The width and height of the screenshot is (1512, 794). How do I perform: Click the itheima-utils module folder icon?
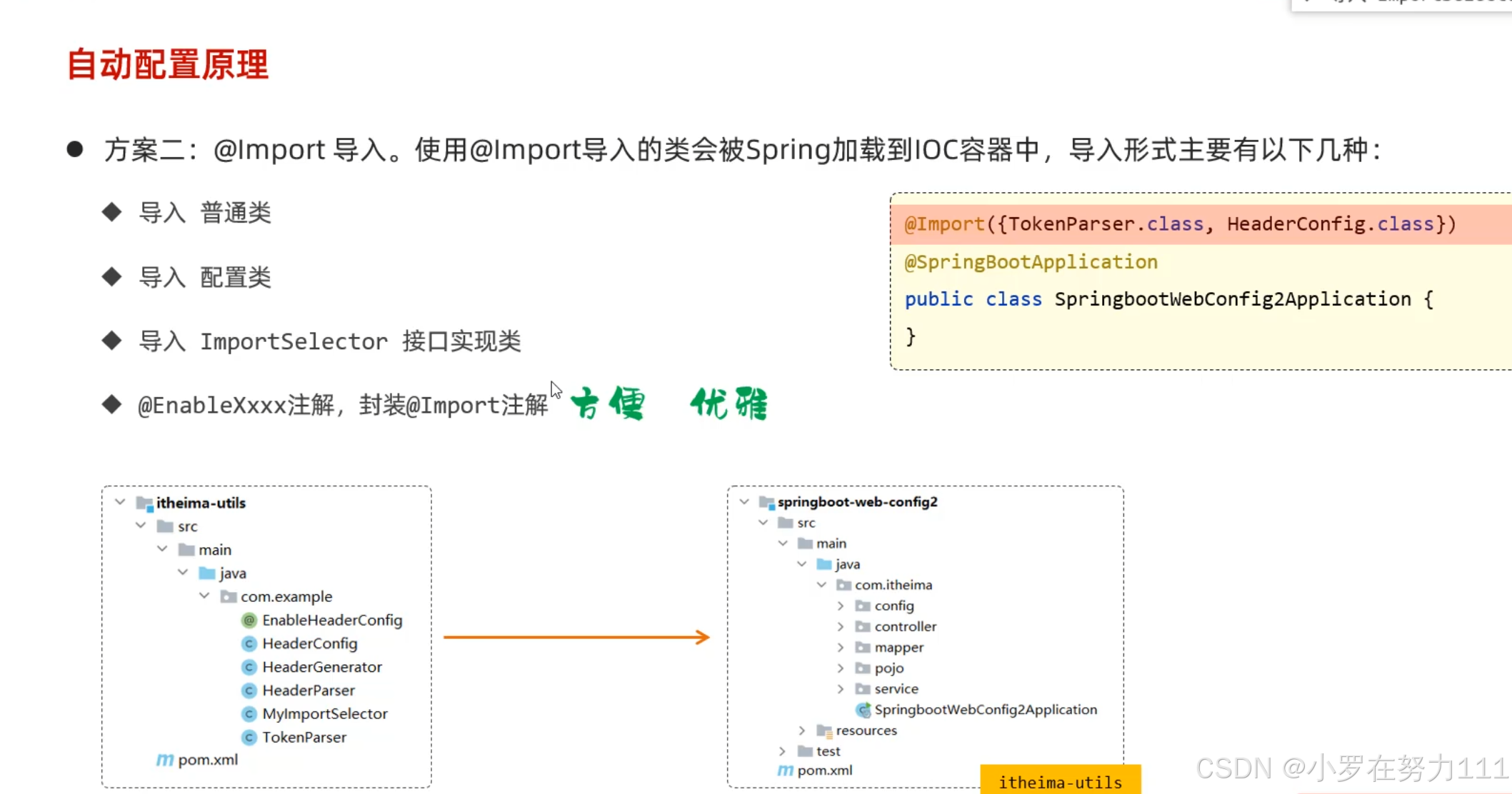pos(145,503)
